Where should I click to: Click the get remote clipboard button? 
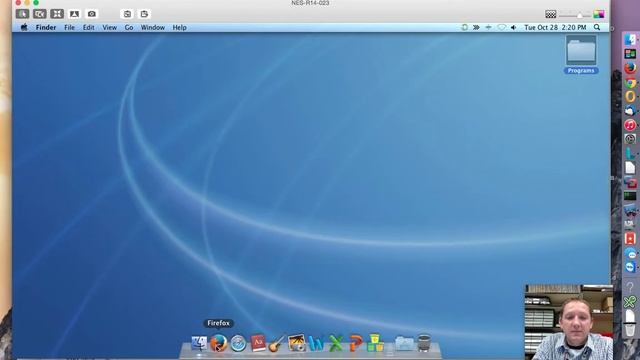[127, 14]
